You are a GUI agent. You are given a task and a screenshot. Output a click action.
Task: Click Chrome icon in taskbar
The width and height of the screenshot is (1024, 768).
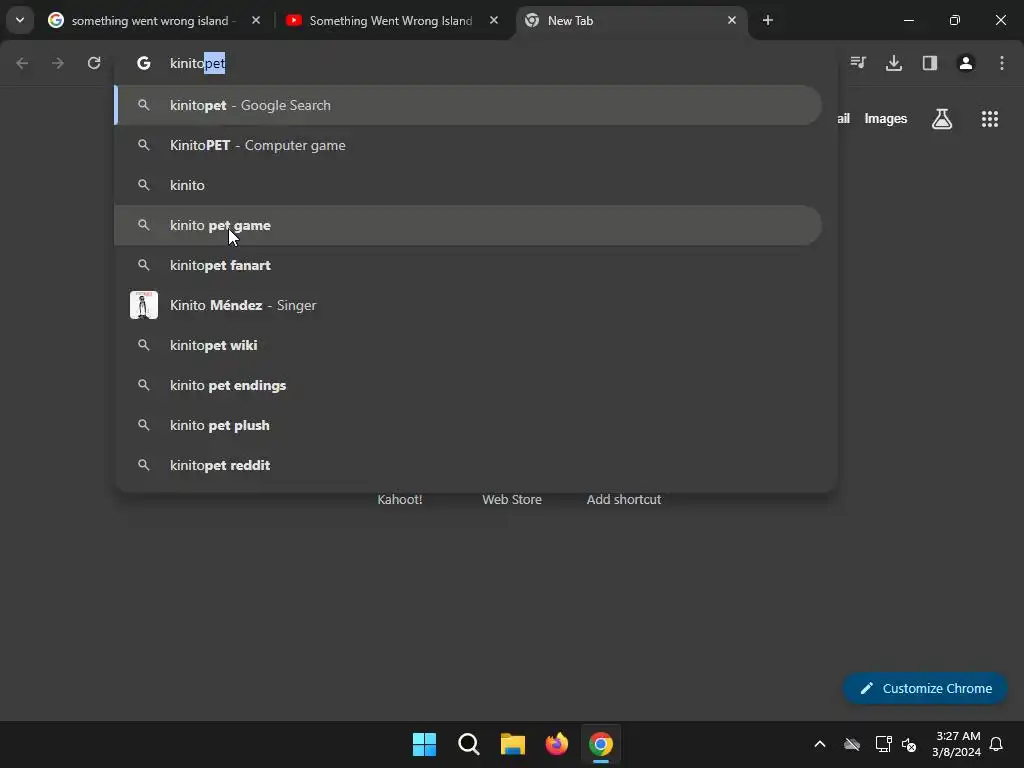(601, 744)
